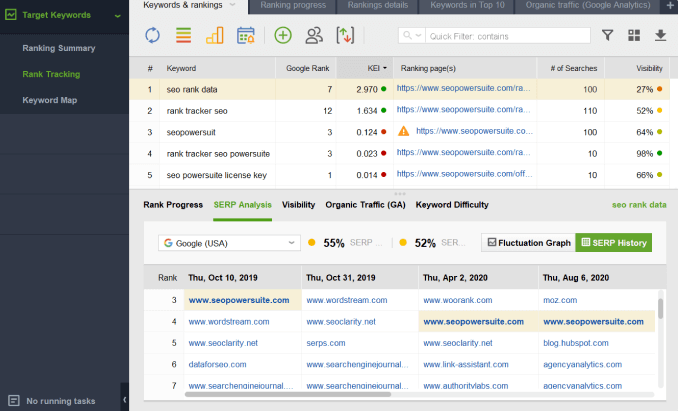Open the Google (USA) search engine dropdown

click(x=229, y=243)
